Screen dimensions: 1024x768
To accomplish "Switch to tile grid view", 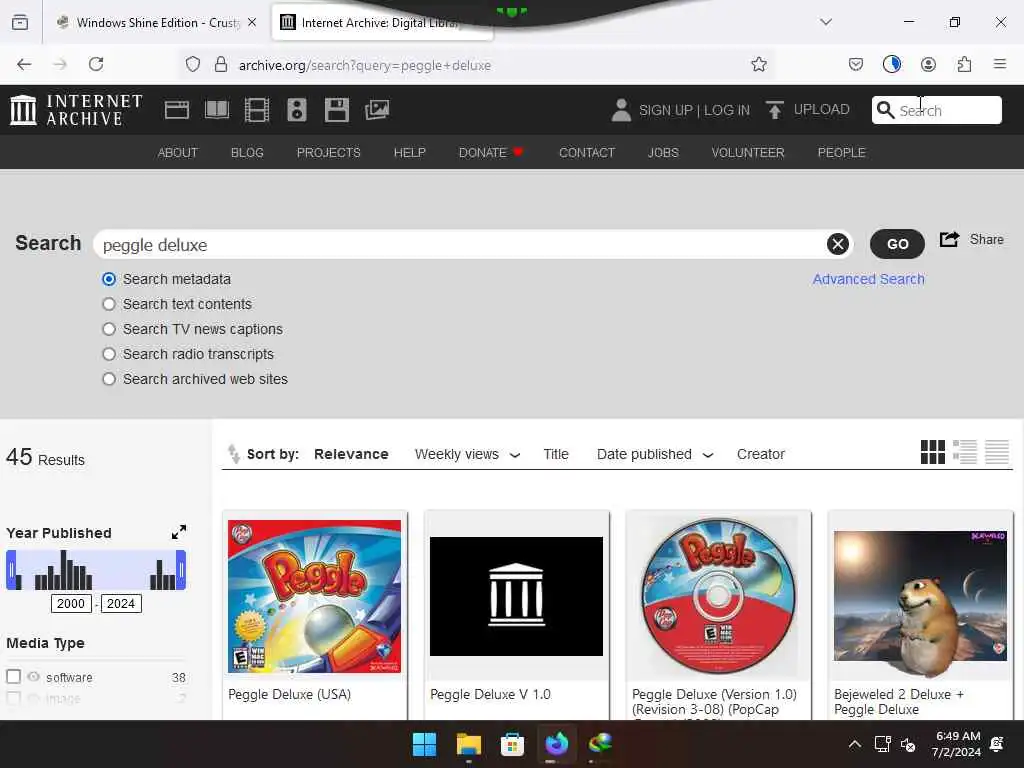I will tap(933, 452).
